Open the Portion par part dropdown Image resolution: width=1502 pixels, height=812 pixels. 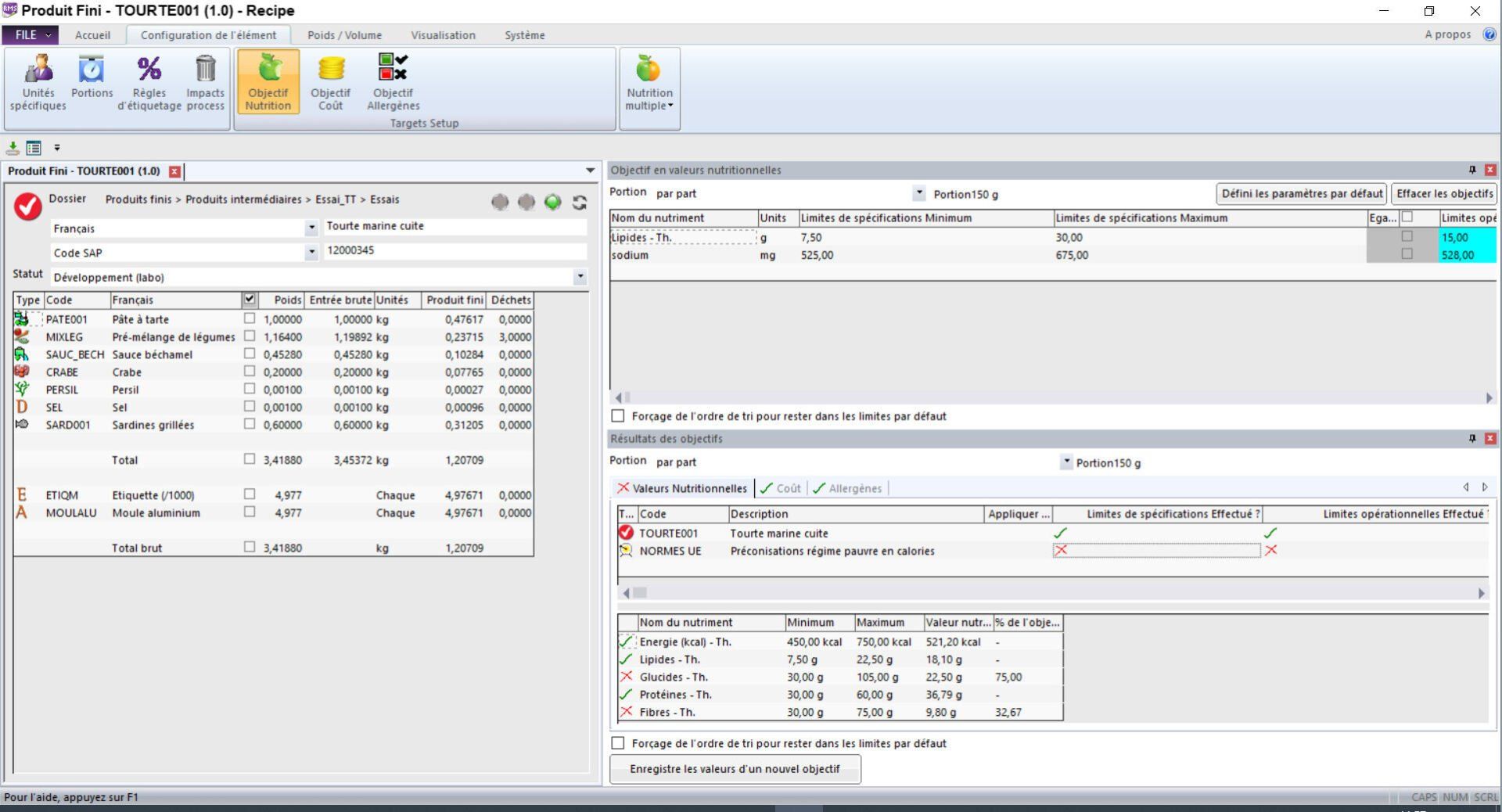[920, 192]
